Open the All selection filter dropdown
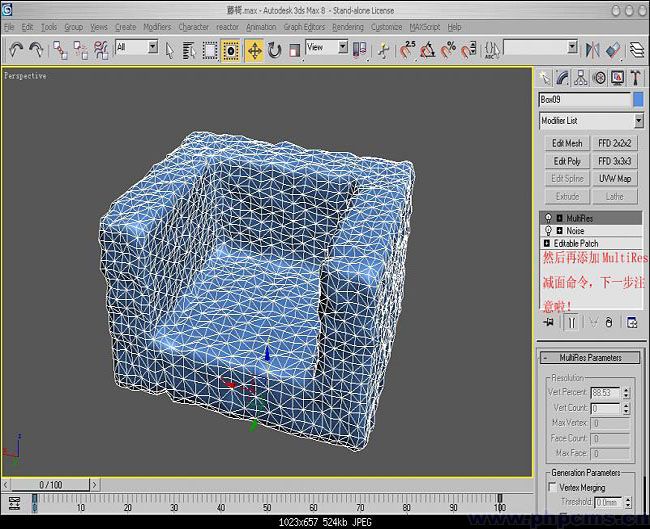650x529 pixels. [x=153, y=47]
